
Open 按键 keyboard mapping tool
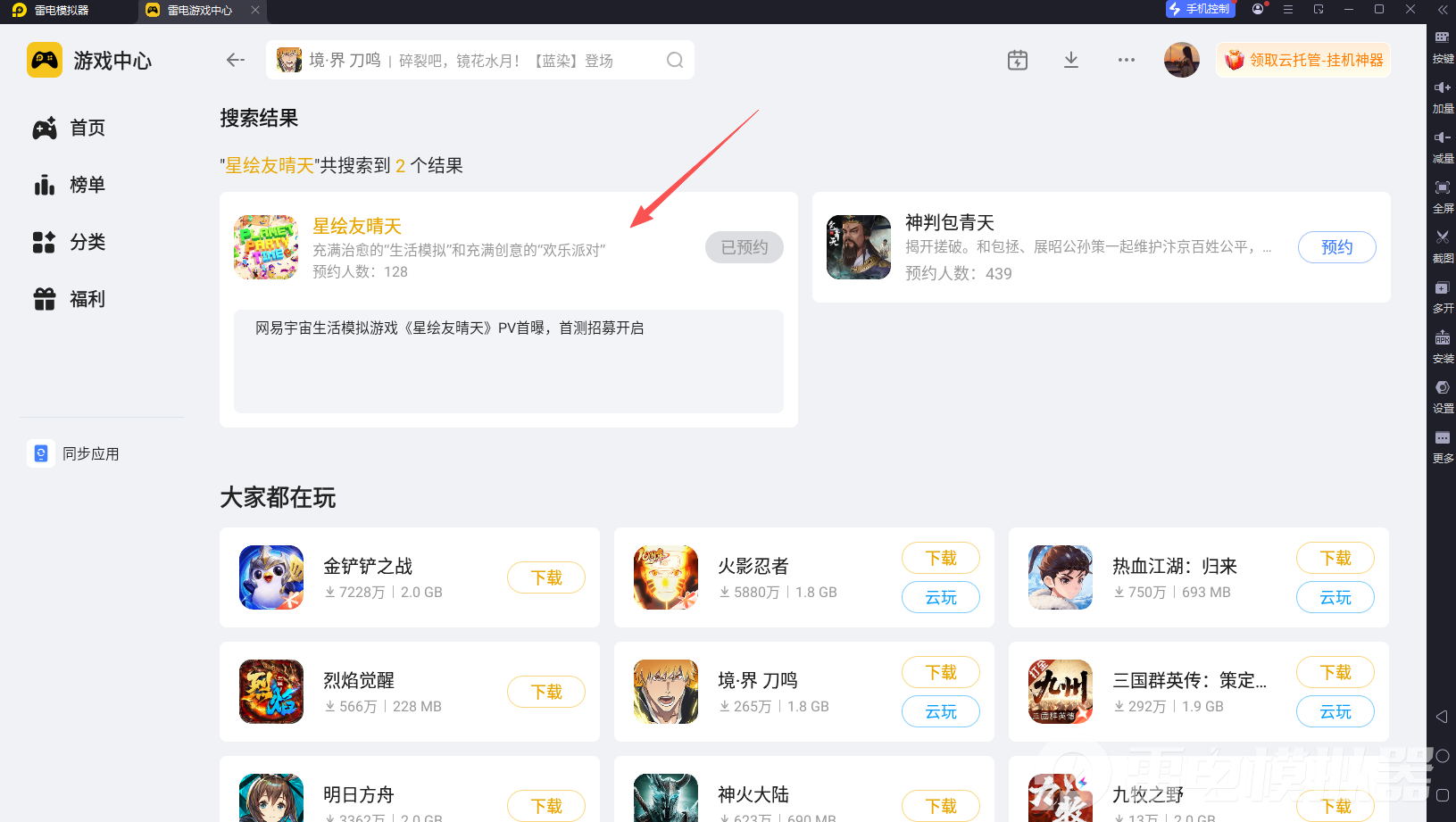click(1443, 46)
